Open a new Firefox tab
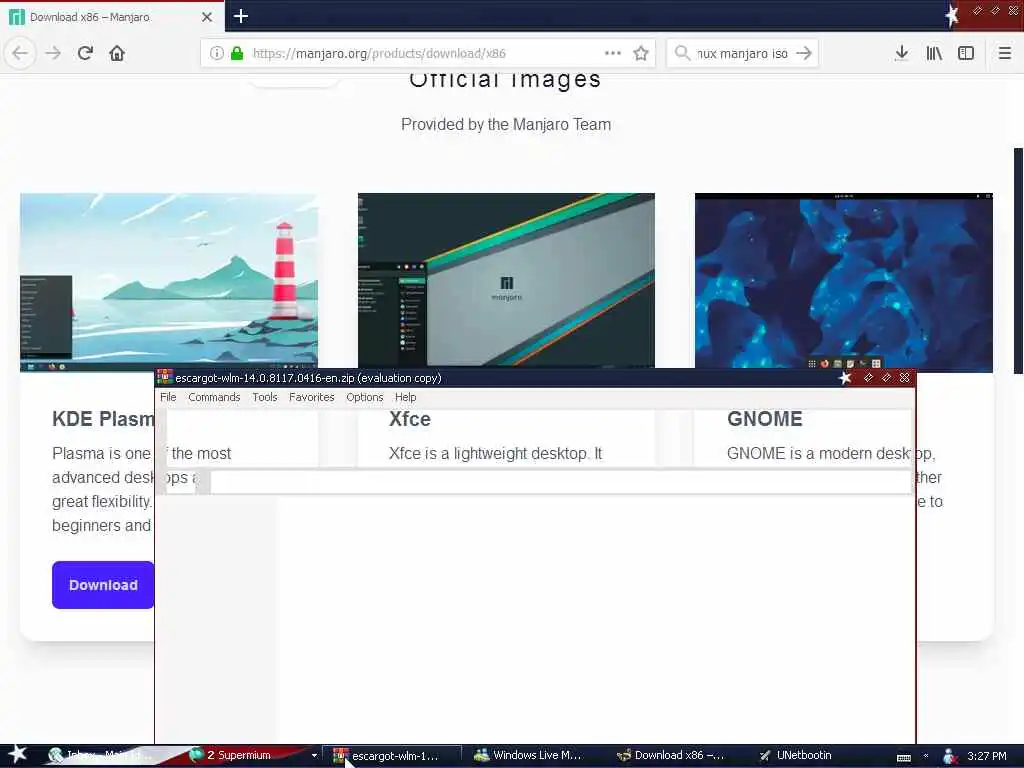 (x=241, y=16)
